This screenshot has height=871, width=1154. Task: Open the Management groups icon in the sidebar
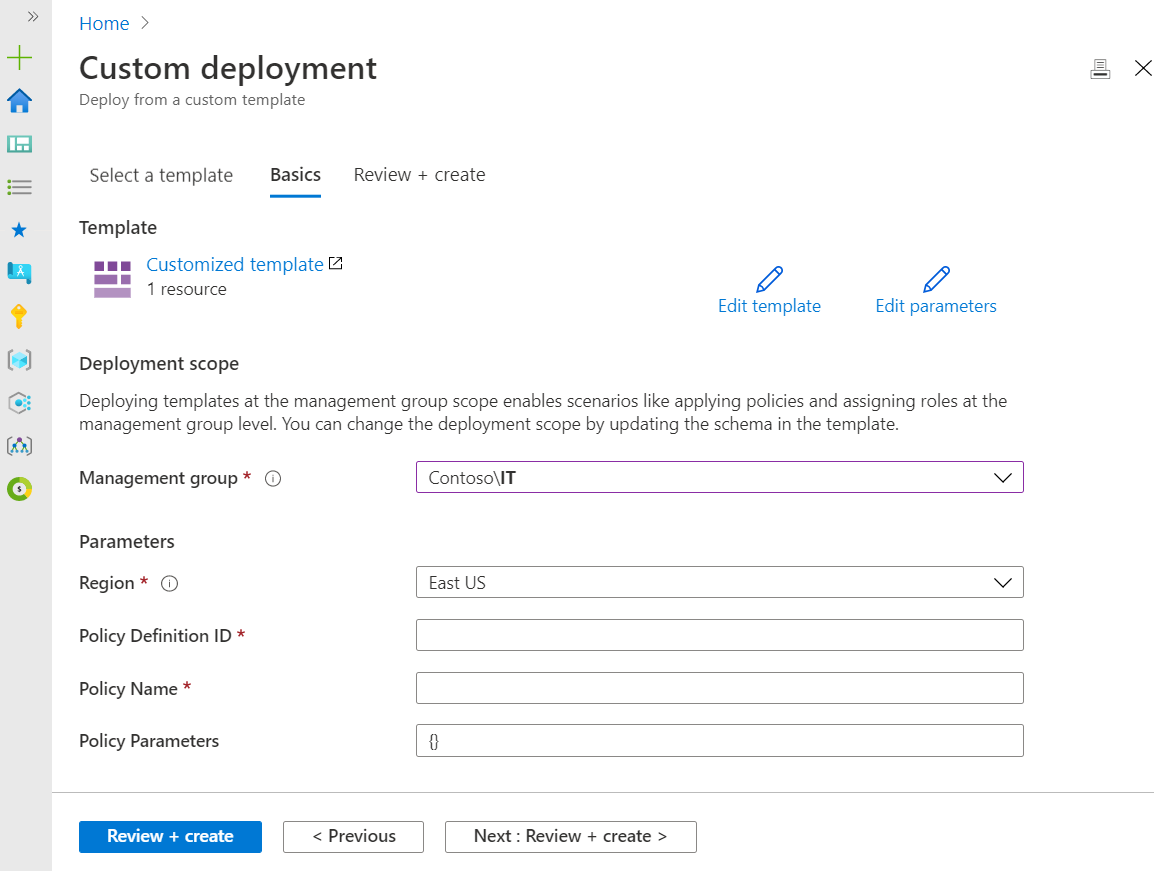click(19, 445)
